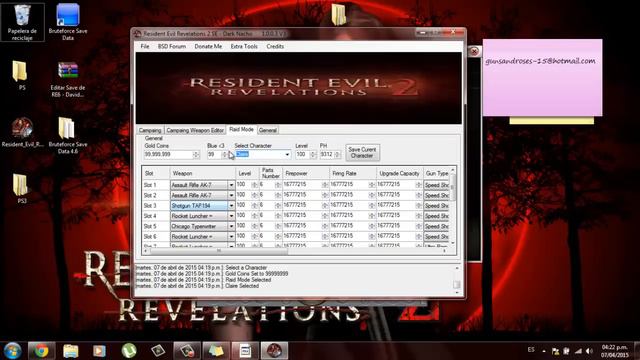Click the volume icon in system tray
This screenshot has height=360, width=640.
coord(589,351)
